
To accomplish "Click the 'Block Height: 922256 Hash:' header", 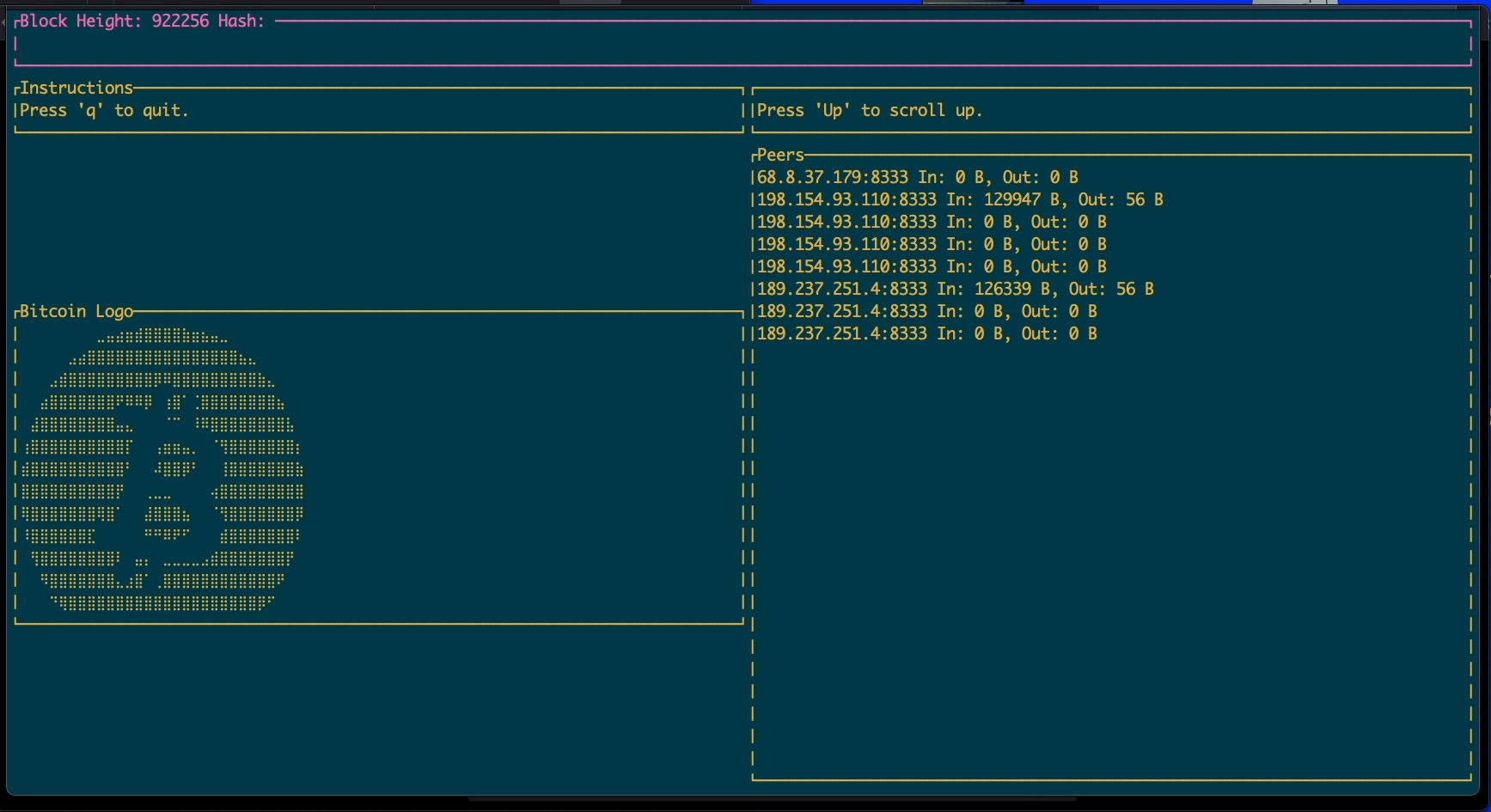I will (142, 21).
